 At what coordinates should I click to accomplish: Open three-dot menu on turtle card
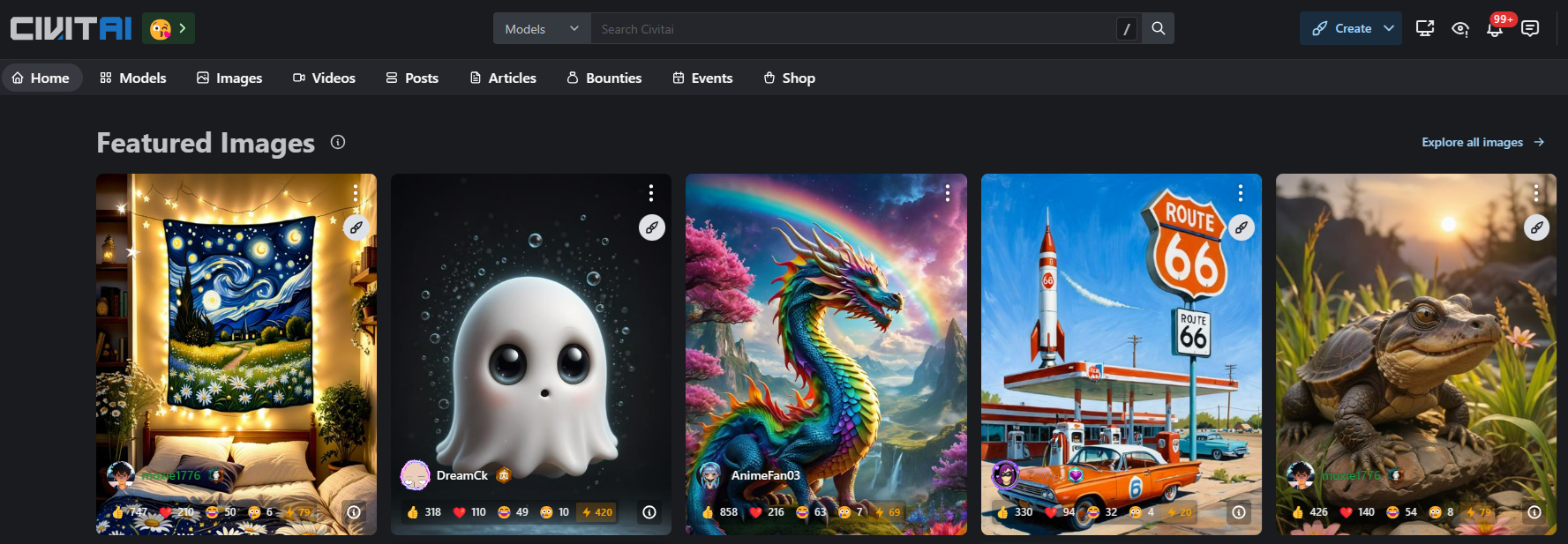click(1536, 193)
